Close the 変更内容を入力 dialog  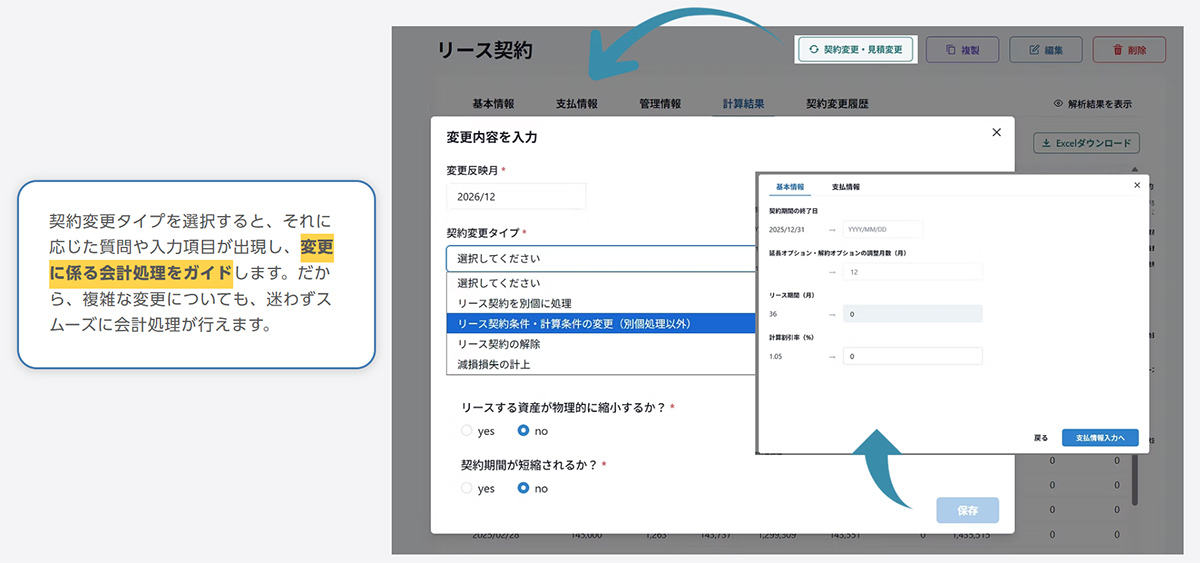(996, 132)
